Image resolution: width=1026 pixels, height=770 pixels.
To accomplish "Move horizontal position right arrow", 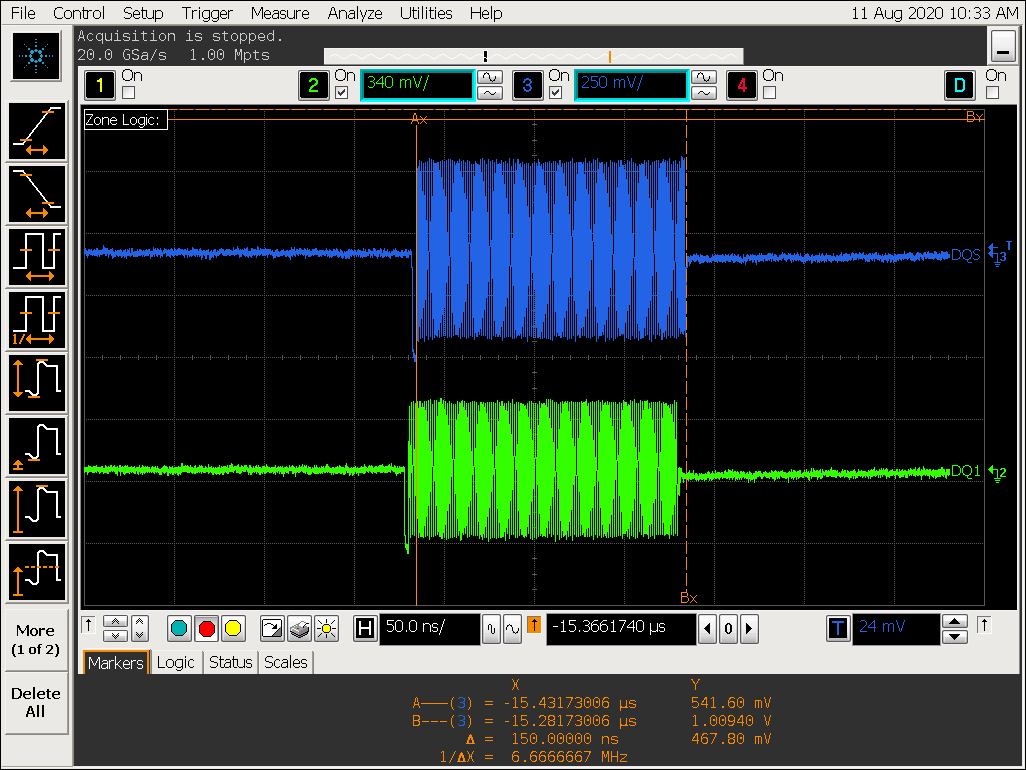I will (x=749, y=629).
